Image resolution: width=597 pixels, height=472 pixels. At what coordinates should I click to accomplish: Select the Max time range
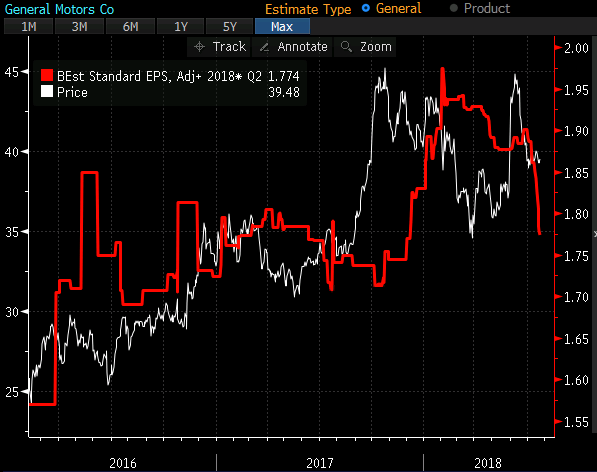[282, 27]
